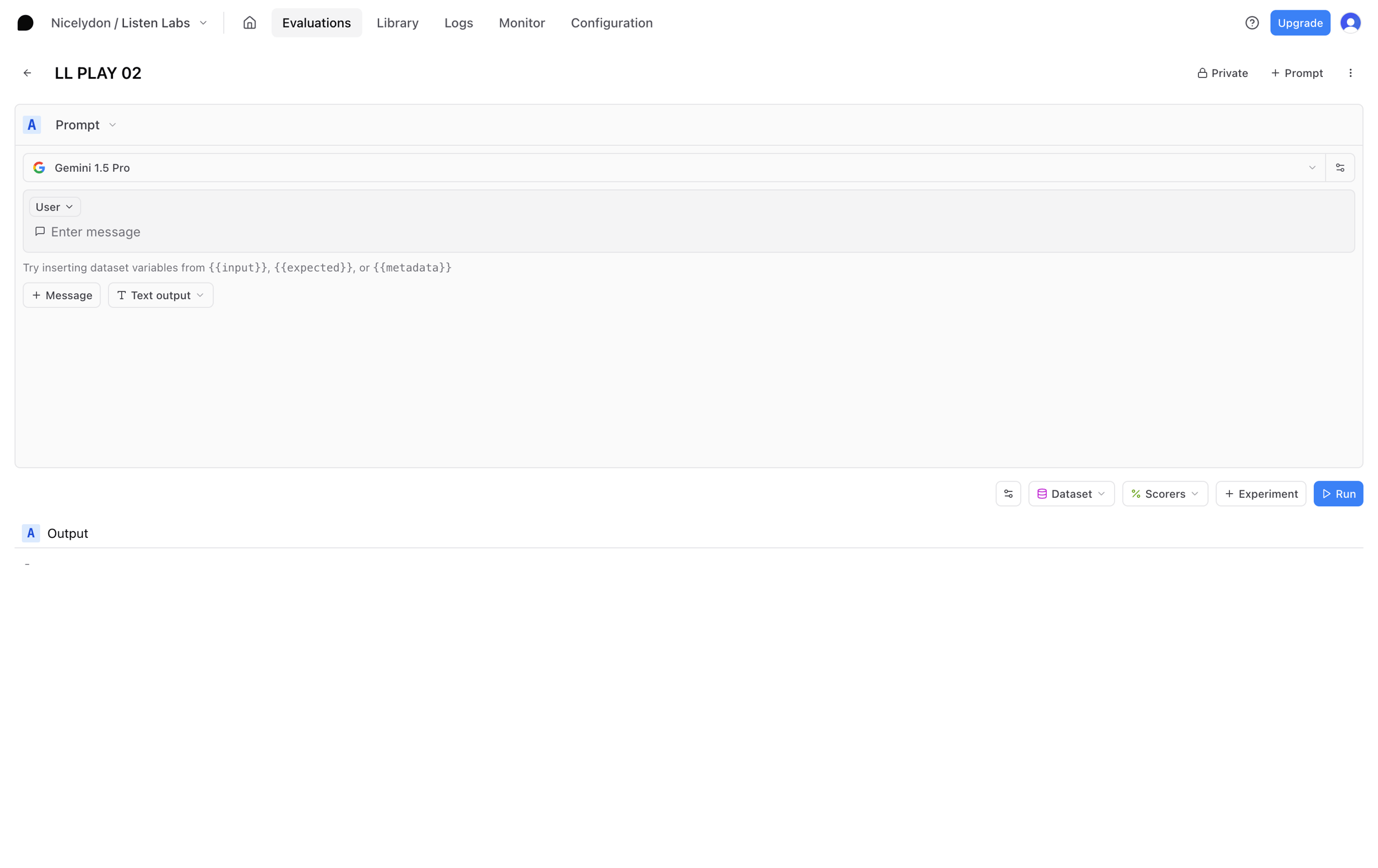Click the blue A badge next to Prompt
The height and width of the screenshot is (868, 1378).
coord(32,125)
